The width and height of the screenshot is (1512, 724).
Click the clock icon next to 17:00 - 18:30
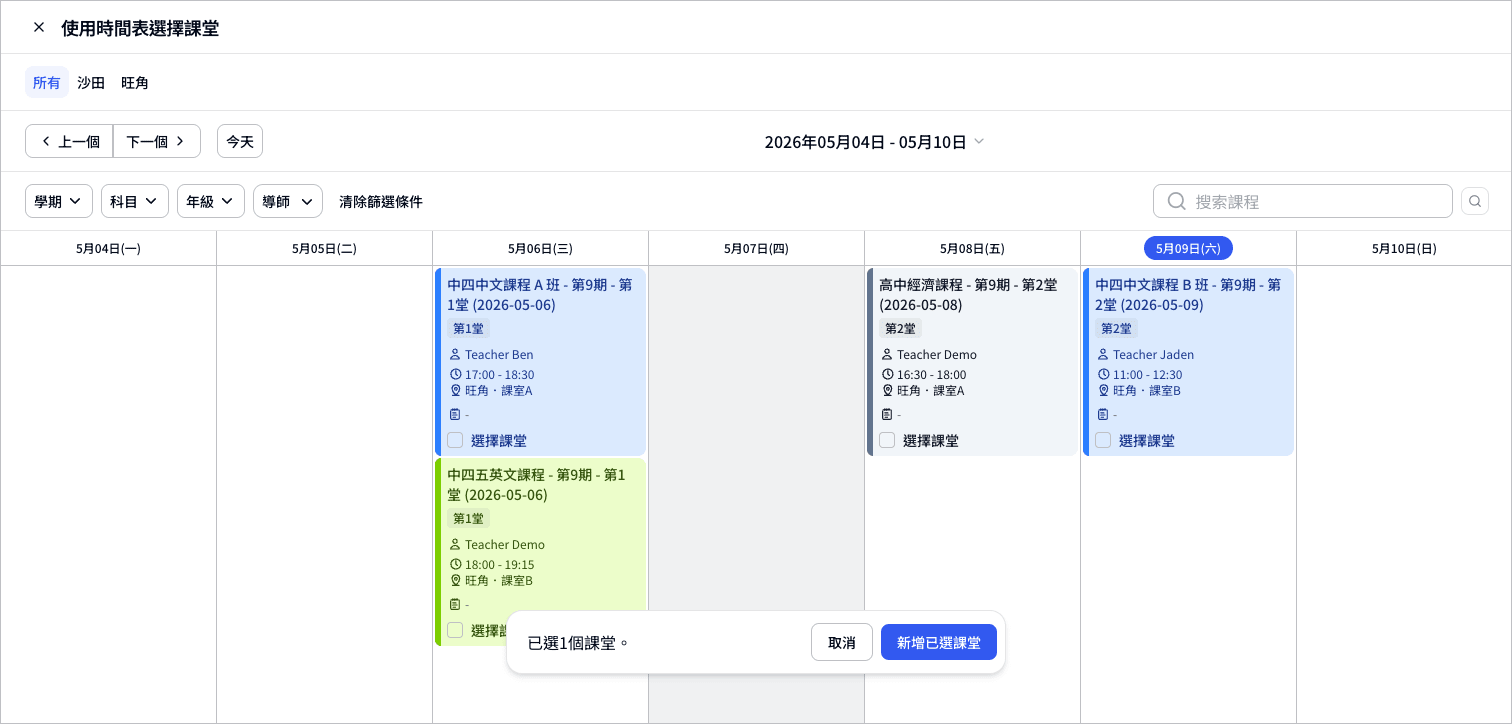click(455, 374)
